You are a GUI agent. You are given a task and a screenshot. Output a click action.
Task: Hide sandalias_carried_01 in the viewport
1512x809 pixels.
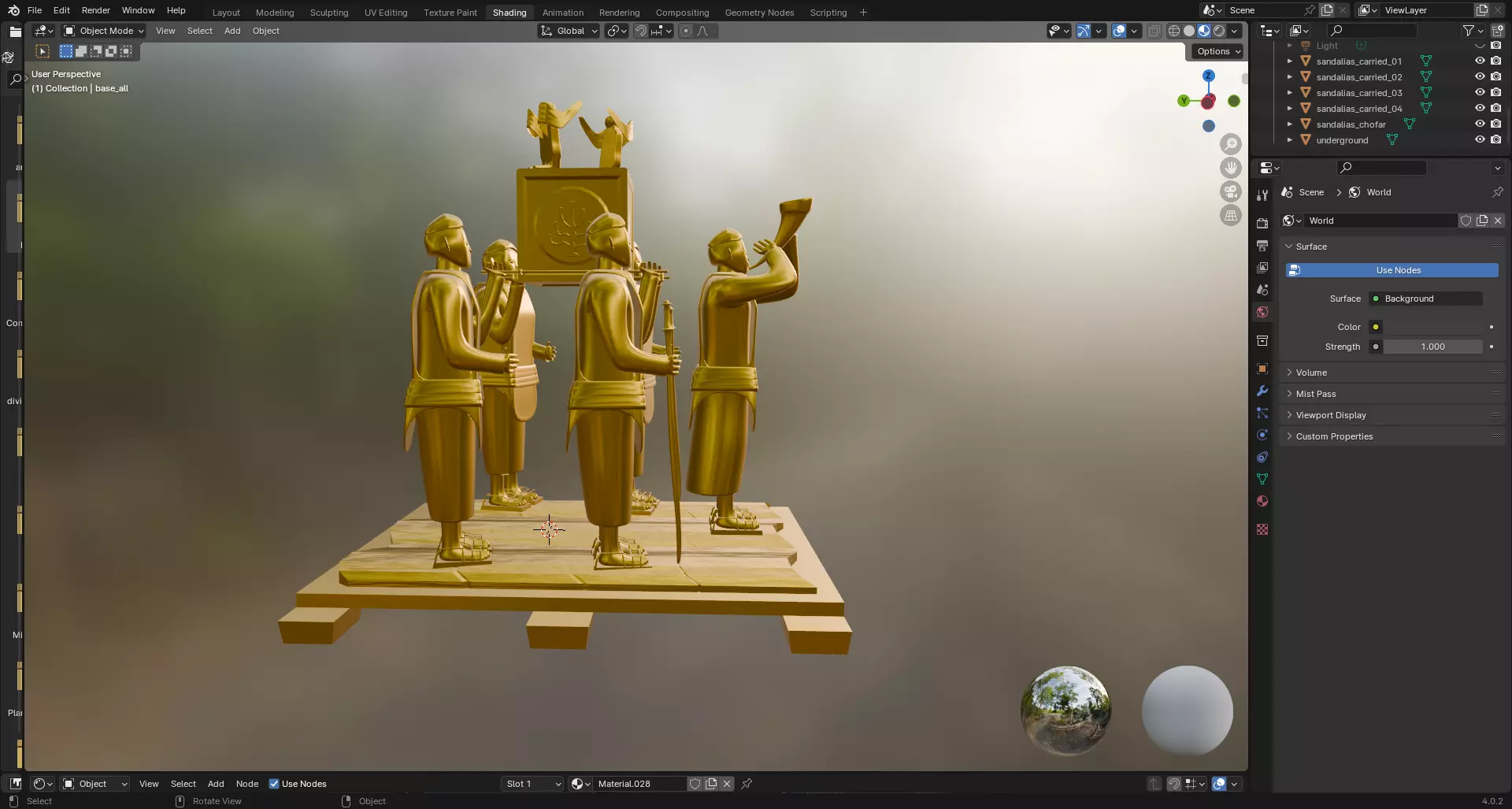(x=1480, y=61)
